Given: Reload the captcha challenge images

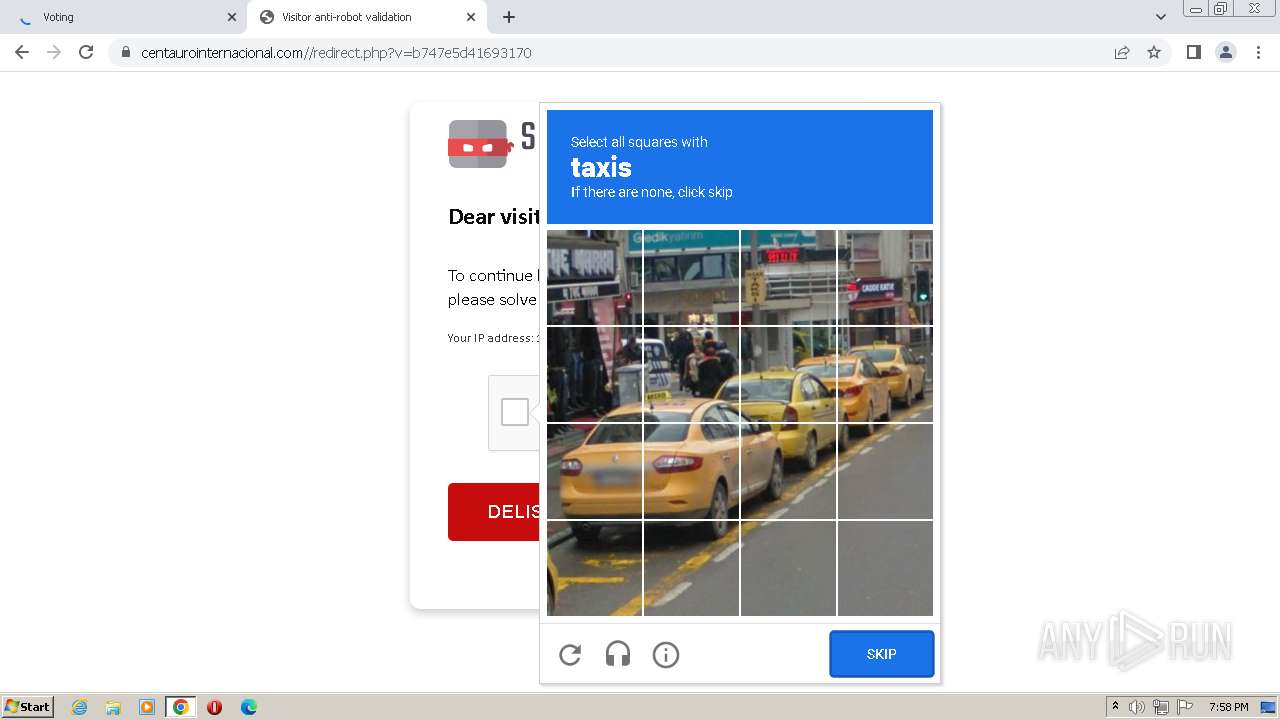Looking at the screenshot, I should tap(570, 655).
